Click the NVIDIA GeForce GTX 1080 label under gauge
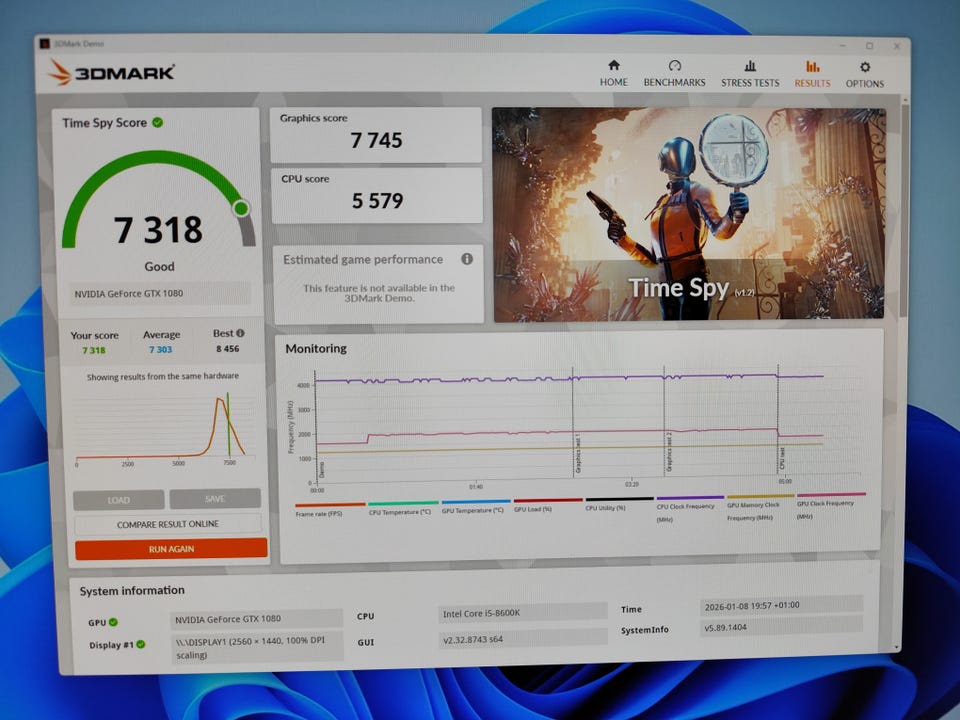This screenshot has height=720, width=960. pyautogui.click(x=160, y=293)
